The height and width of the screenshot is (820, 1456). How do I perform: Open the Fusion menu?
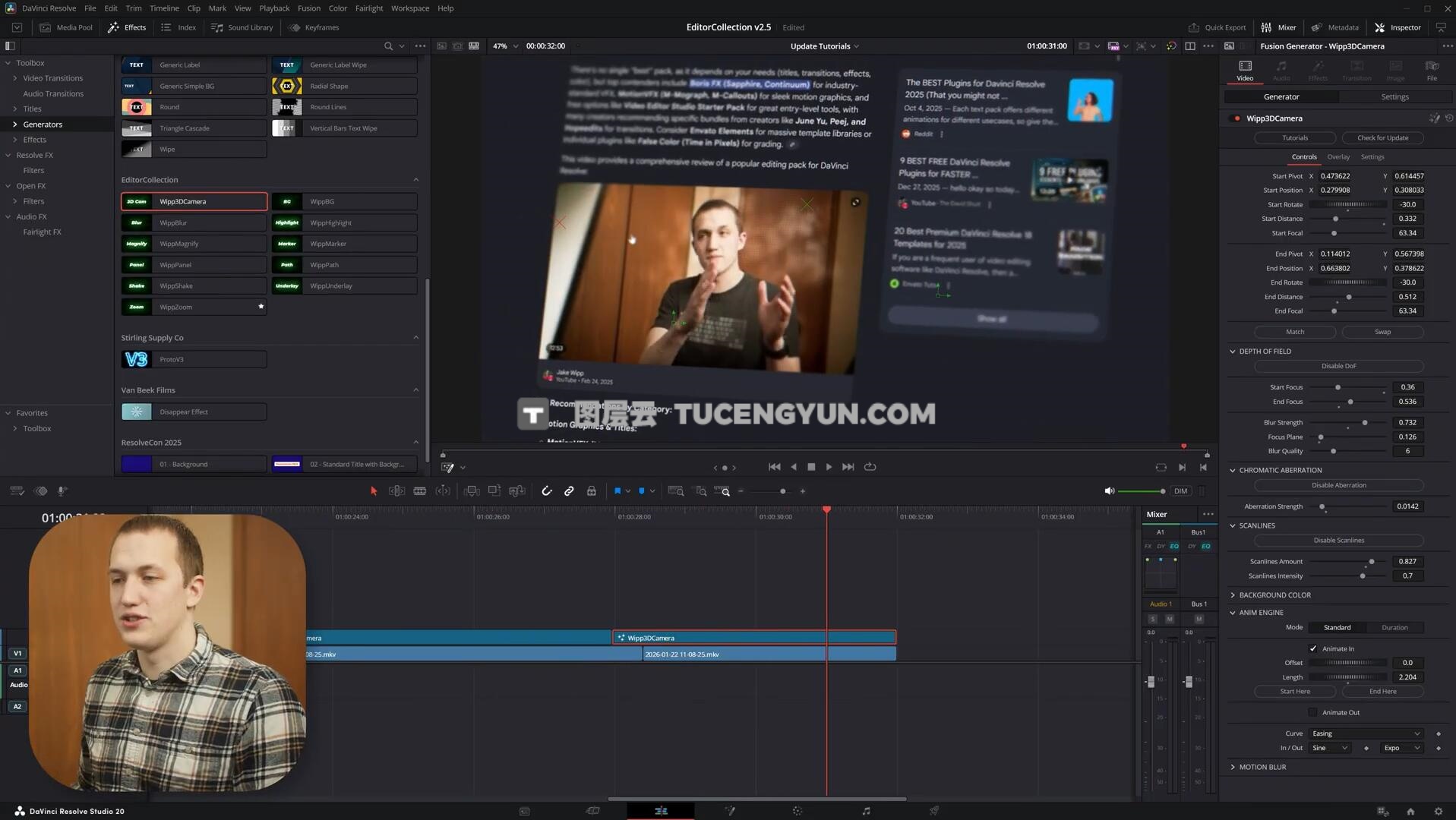click(x=308, y=8)
